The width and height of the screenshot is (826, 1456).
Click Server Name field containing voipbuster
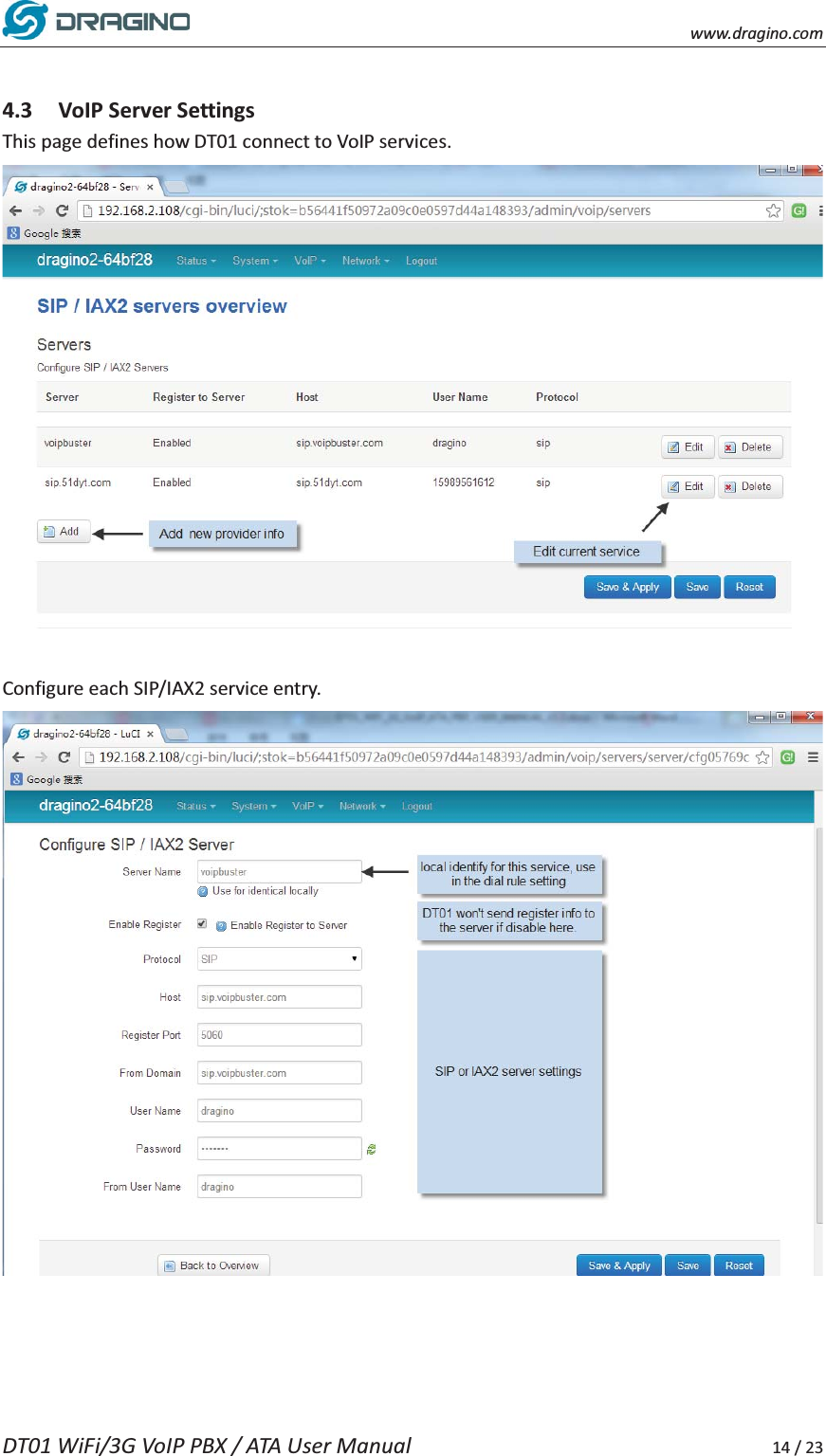pos(280,871)
